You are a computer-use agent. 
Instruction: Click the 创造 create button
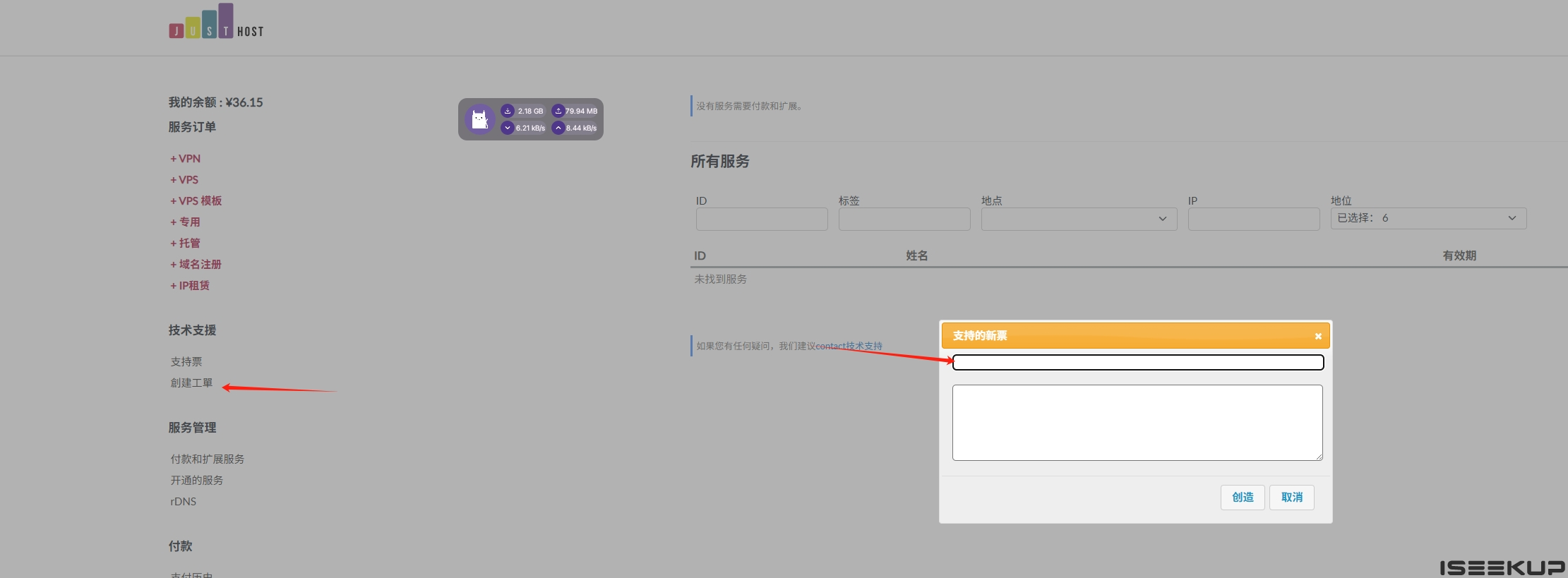(1242, 498)
